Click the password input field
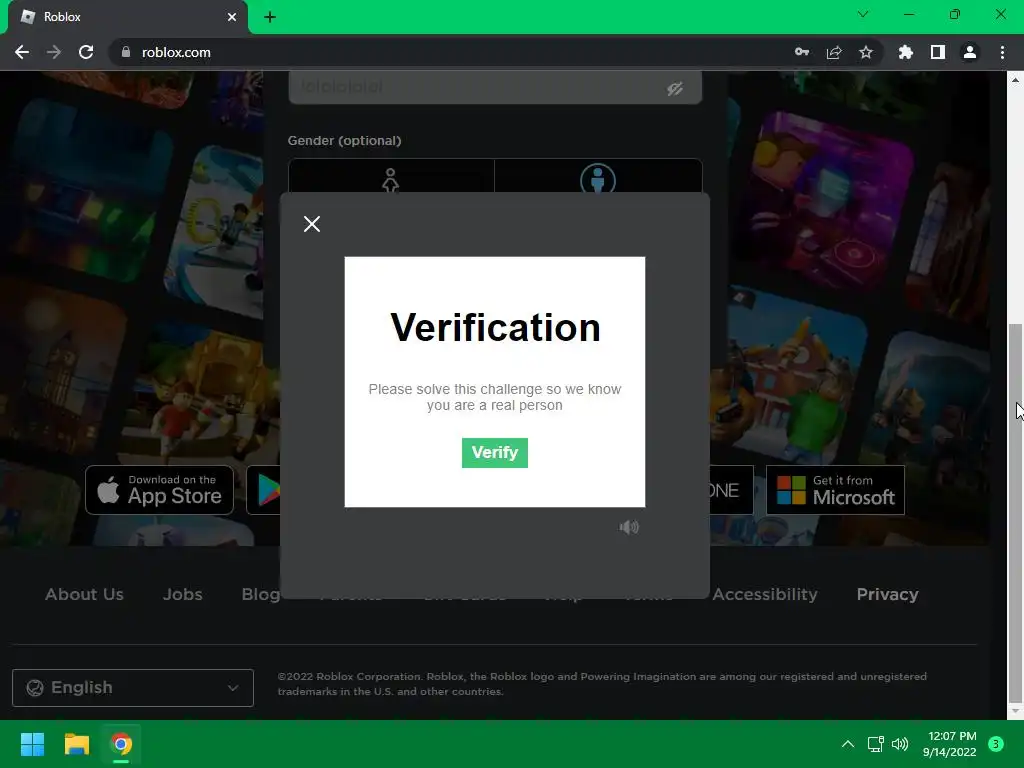The width and height of the screenshot is (1024, 768). 494,87
